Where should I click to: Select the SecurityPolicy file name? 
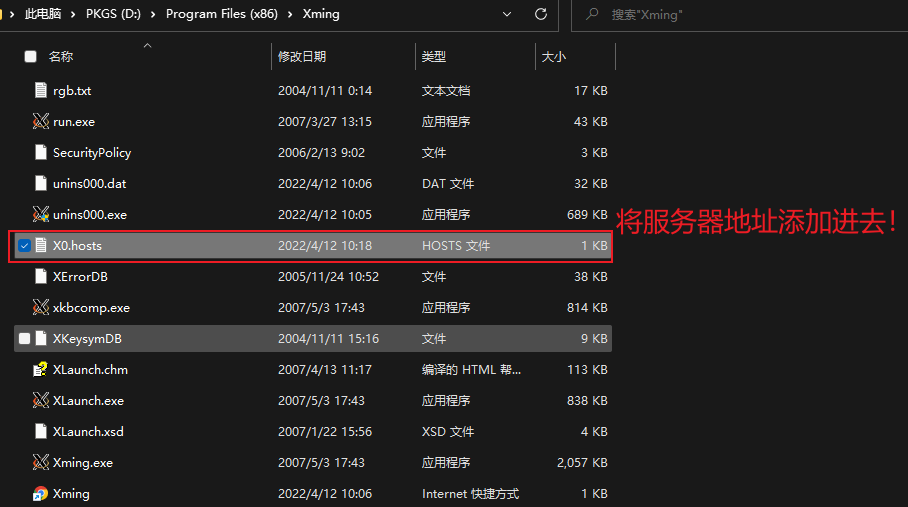point(92,152)
